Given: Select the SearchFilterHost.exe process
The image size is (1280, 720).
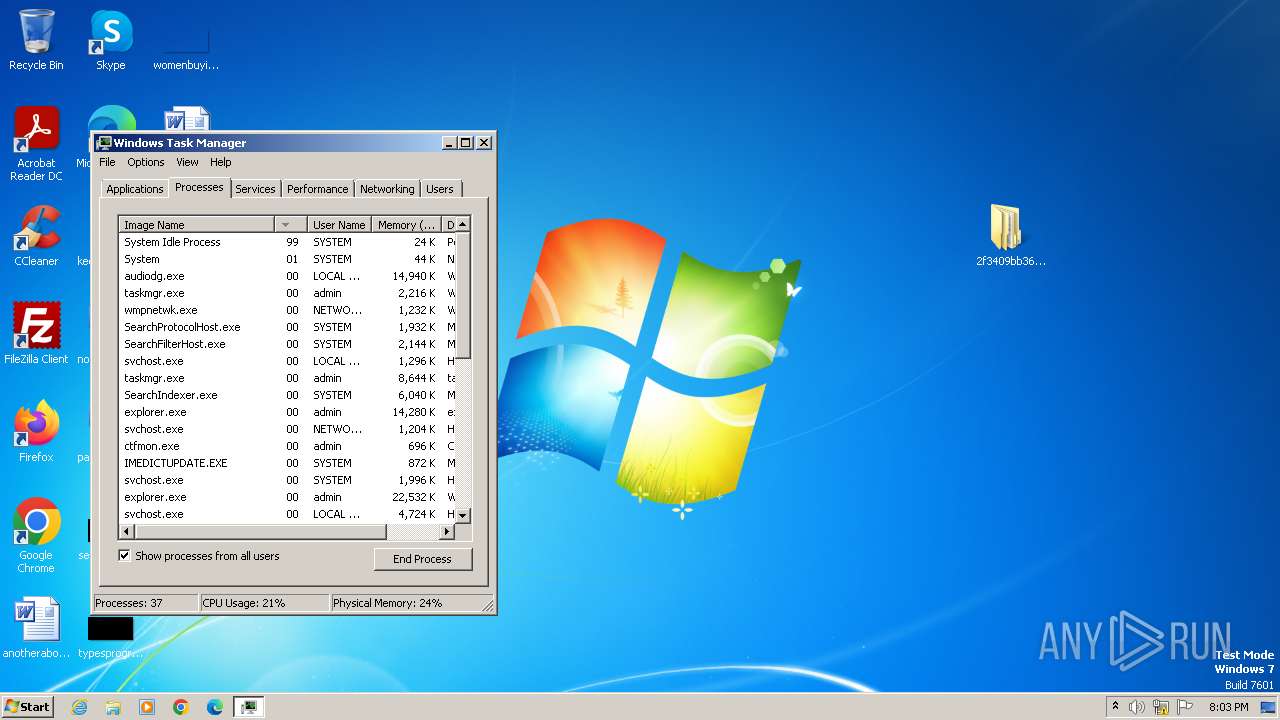Looking at the screenshot, I should 287,344.
